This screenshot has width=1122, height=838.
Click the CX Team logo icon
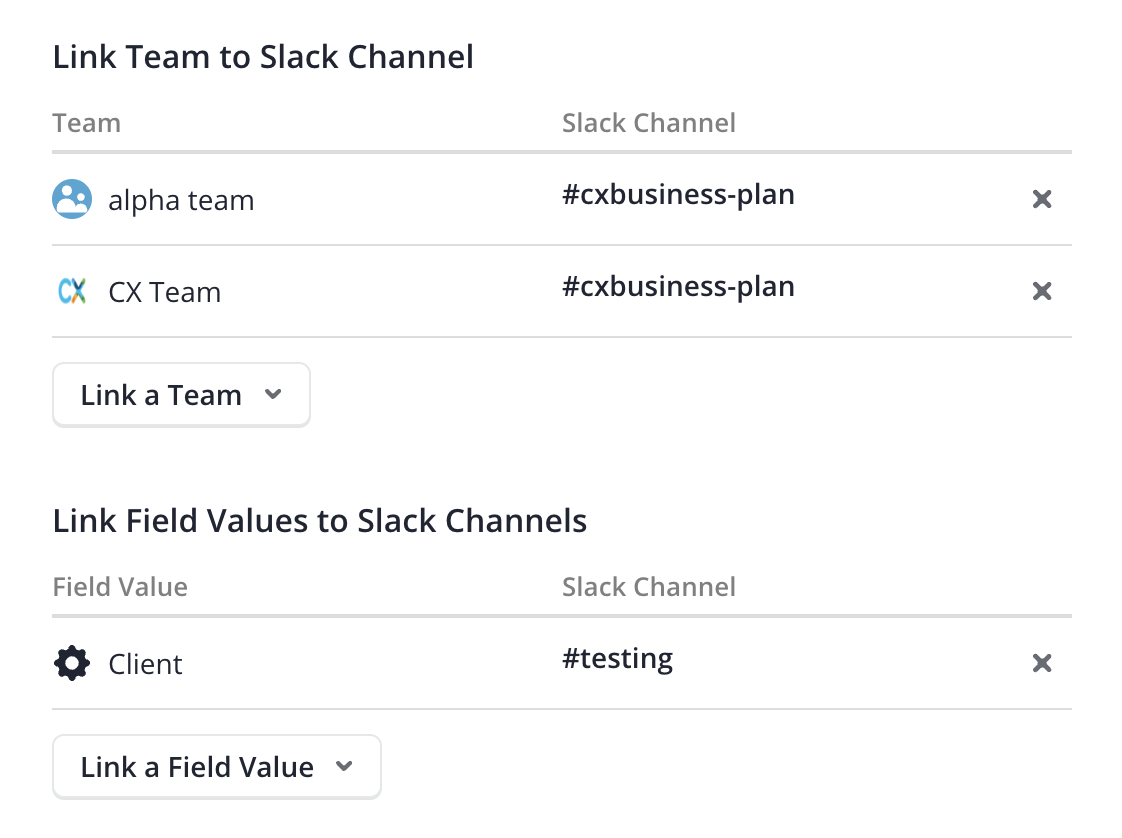(x=72, y=291)
